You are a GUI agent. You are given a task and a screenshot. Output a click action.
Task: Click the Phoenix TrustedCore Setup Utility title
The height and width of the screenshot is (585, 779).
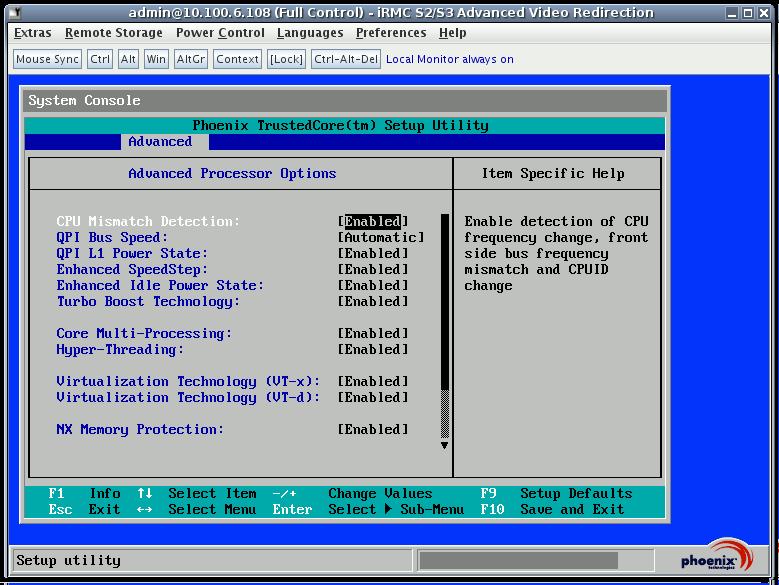[x=340, y=125]
